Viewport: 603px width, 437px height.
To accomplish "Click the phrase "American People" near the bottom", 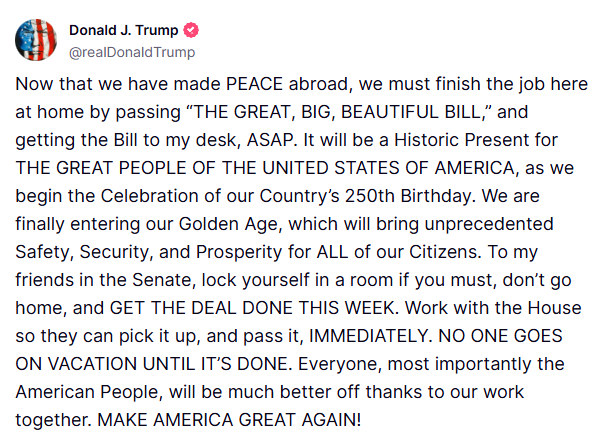I will point(87,392).
